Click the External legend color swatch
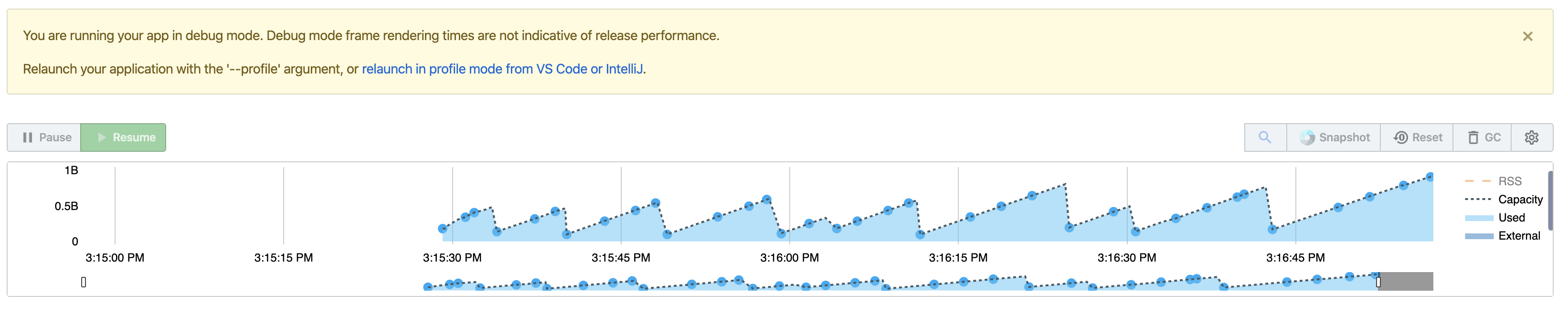The height and width of the screenshot is (316, 1568). pos(1479,236)
